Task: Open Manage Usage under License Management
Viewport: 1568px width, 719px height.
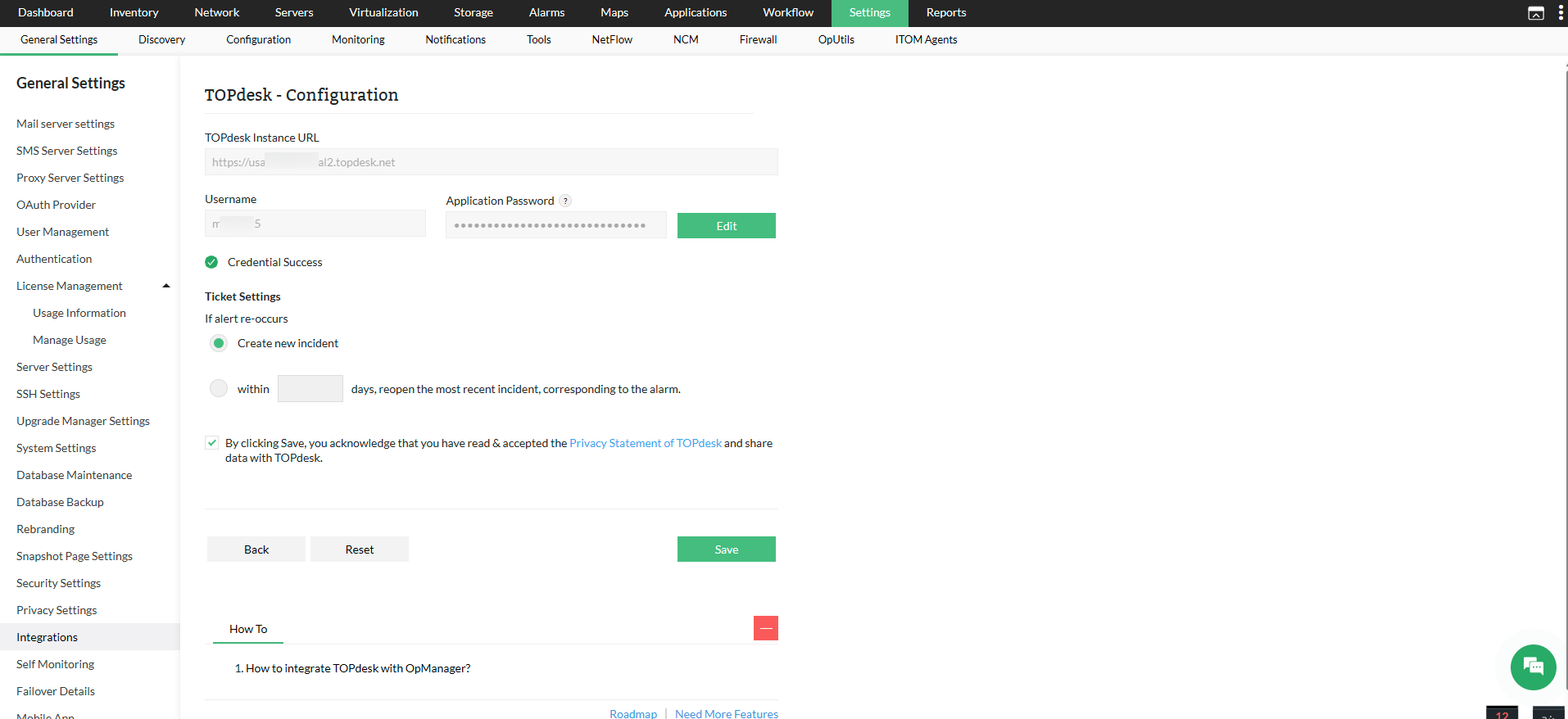Action: [70, 340]
